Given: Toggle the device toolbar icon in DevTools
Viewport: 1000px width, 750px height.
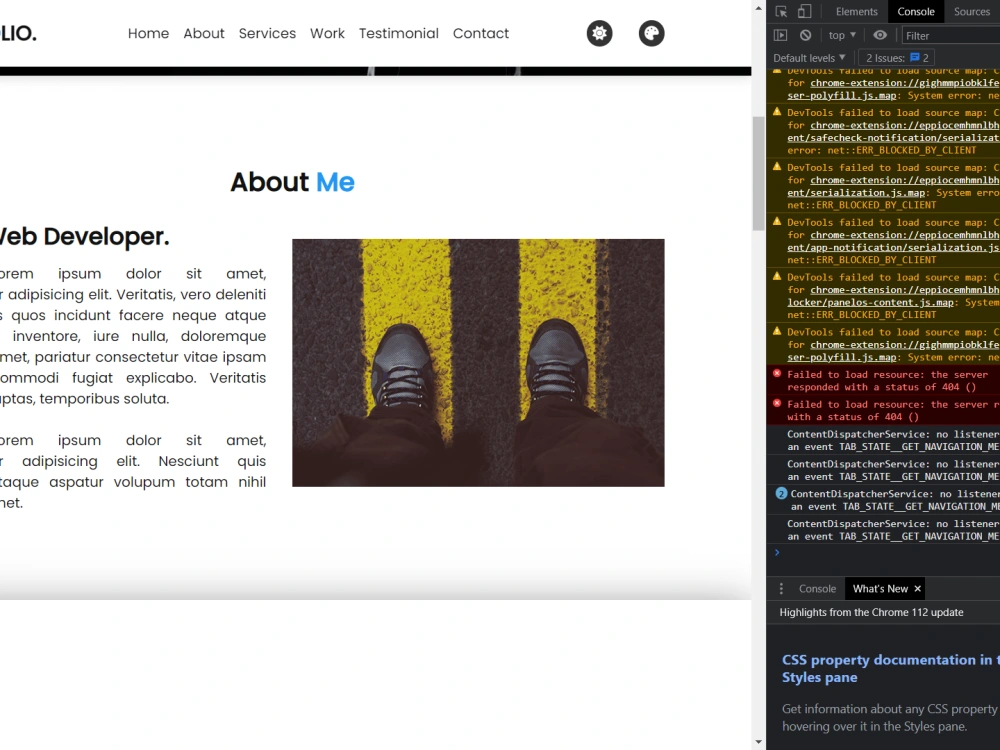Looking at the screenshot, I should [804, 11].
